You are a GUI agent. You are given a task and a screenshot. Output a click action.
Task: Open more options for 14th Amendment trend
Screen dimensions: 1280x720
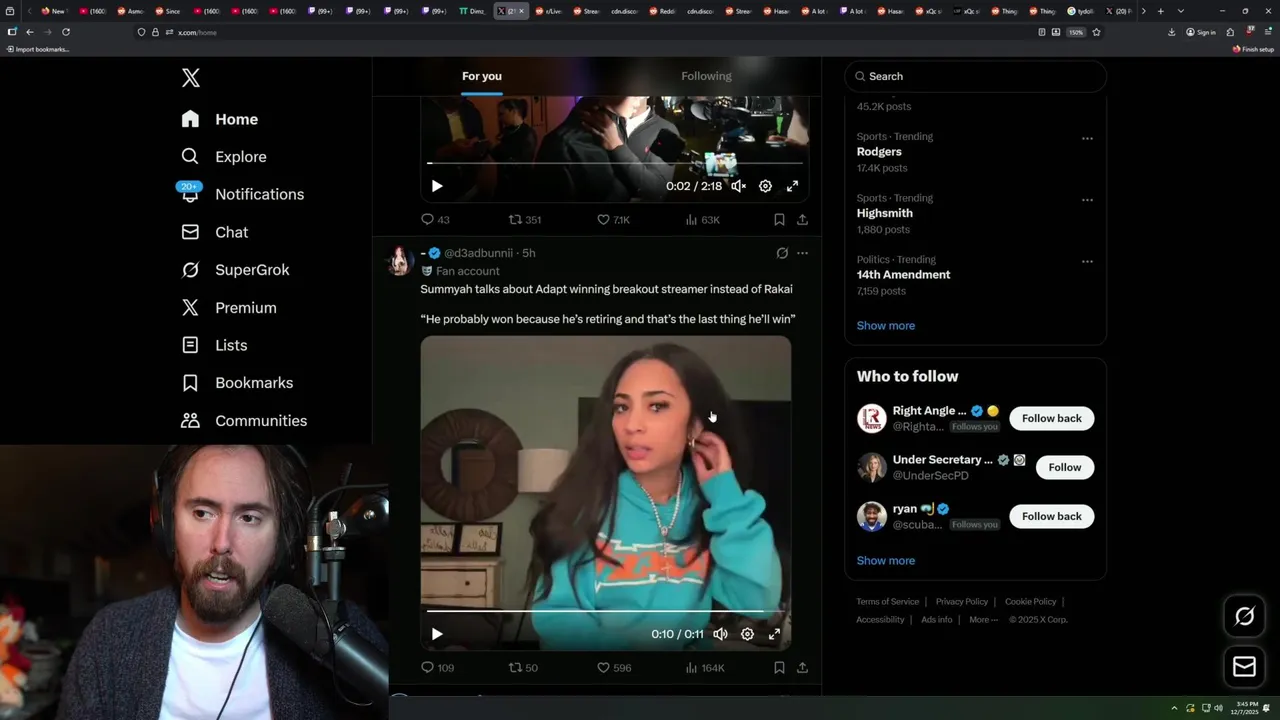click(1087, 261)
